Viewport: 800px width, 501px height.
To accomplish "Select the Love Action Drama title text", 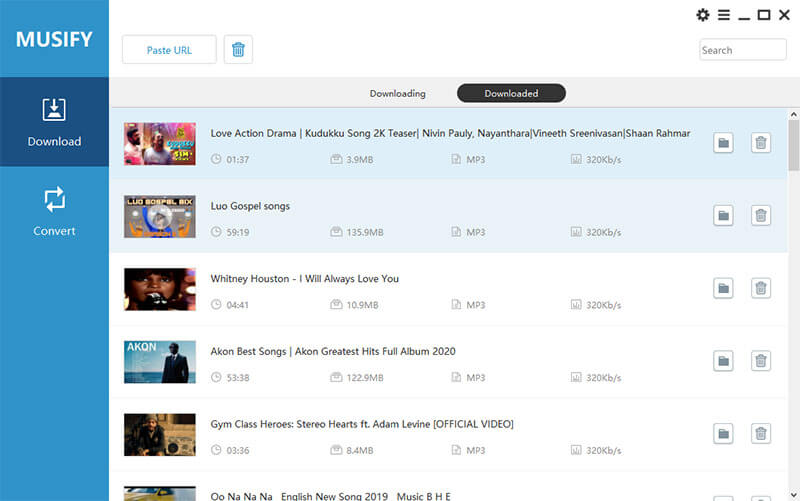I will (450, 133).
